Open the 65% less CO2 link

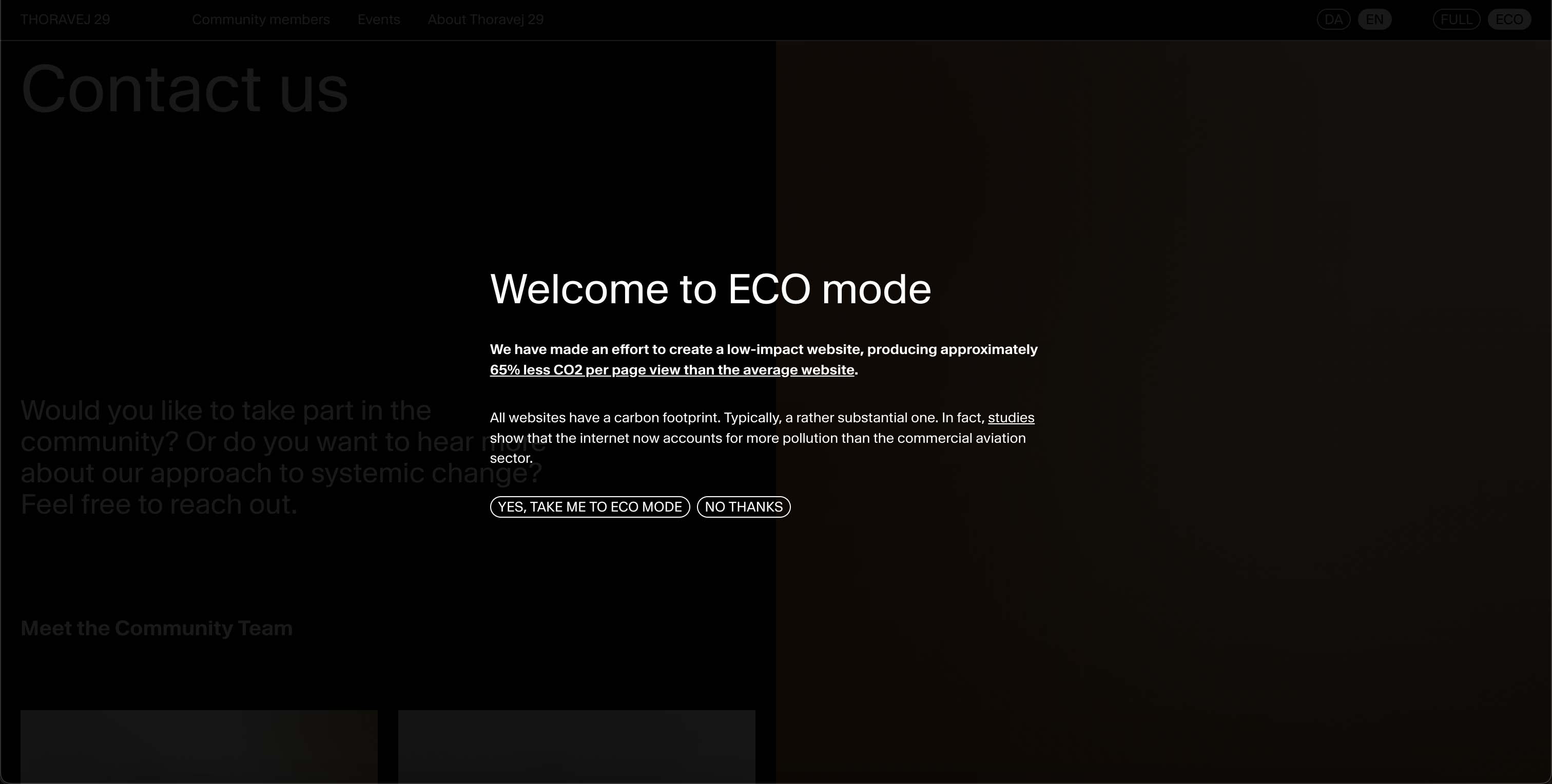click(672, 370)
